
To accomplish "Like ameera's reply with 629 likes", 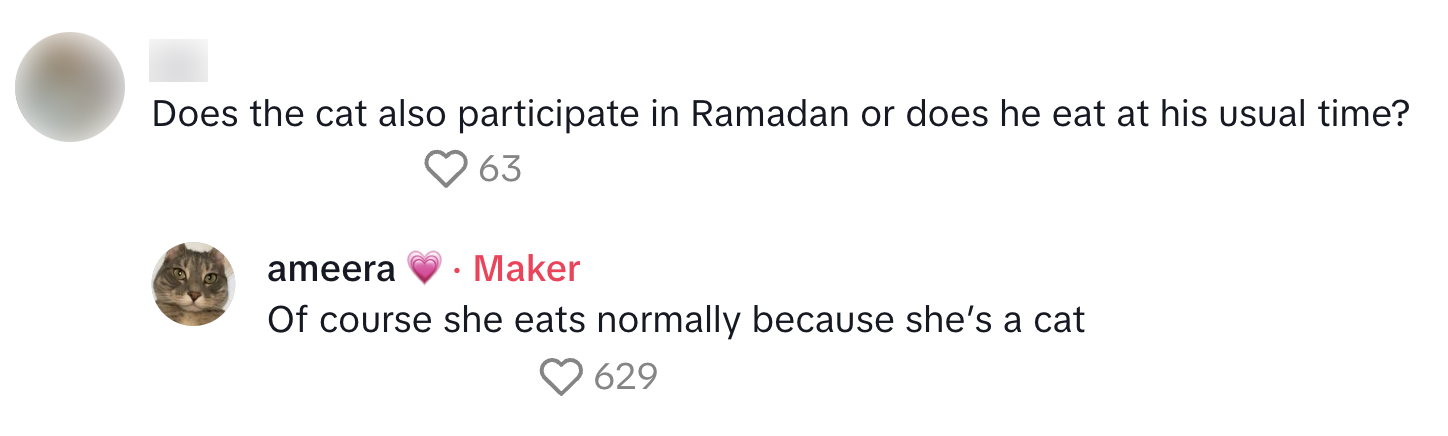I will (561, 376).
